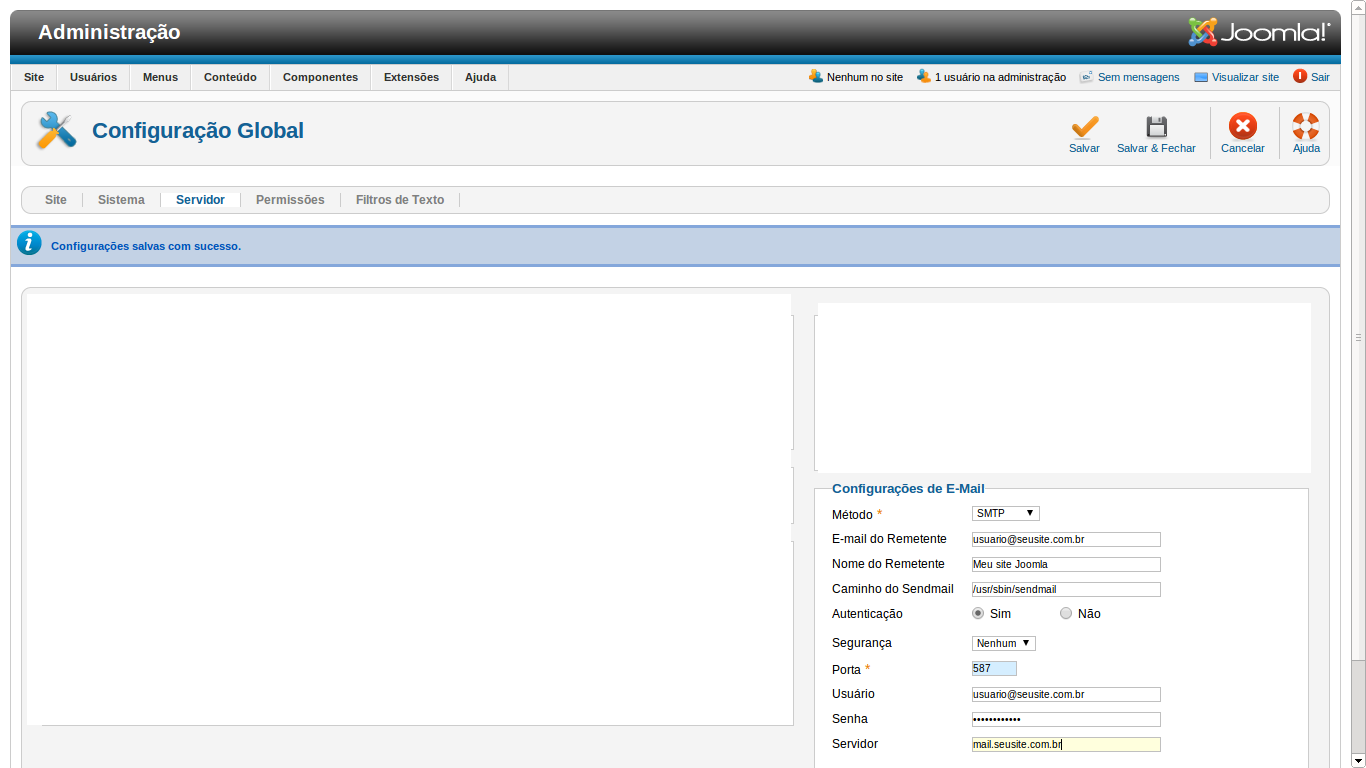Viewport: 1366px width, 768px height.
Task: Click the Configurações salvas com sucesso message
Action: click(x=146, y=246)
